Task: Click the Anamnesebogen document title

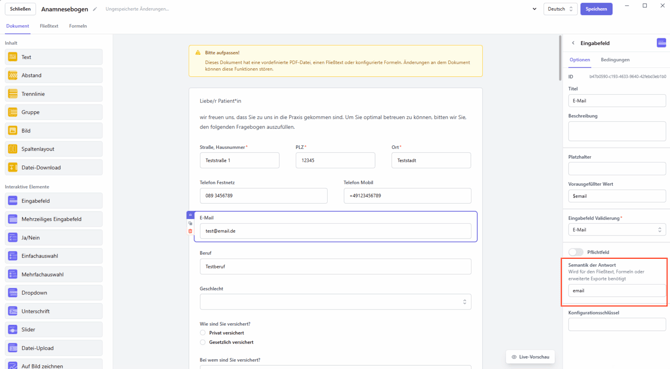Action: click(65, 9)
